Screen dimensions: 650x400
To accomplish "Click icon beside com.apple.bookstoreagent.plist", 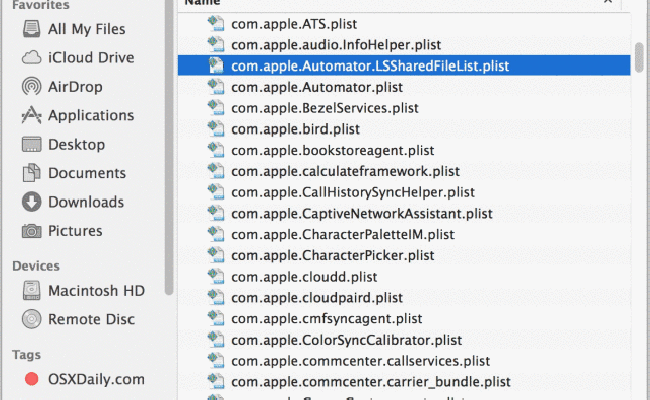I will tap(216, 150).
